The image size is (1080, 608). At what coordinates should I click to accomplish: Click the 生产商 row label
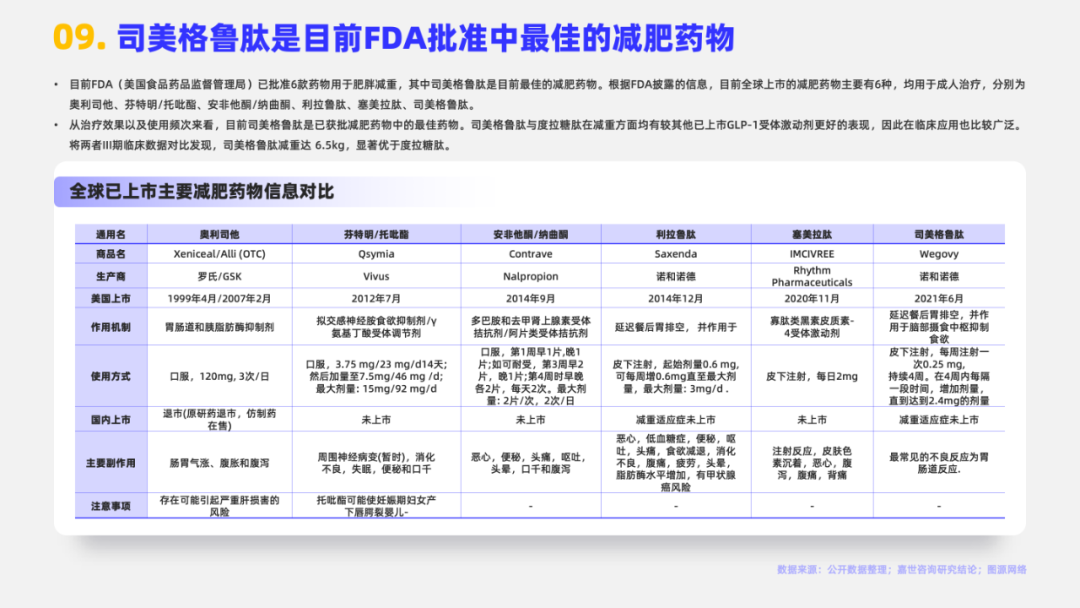[111, 276]
